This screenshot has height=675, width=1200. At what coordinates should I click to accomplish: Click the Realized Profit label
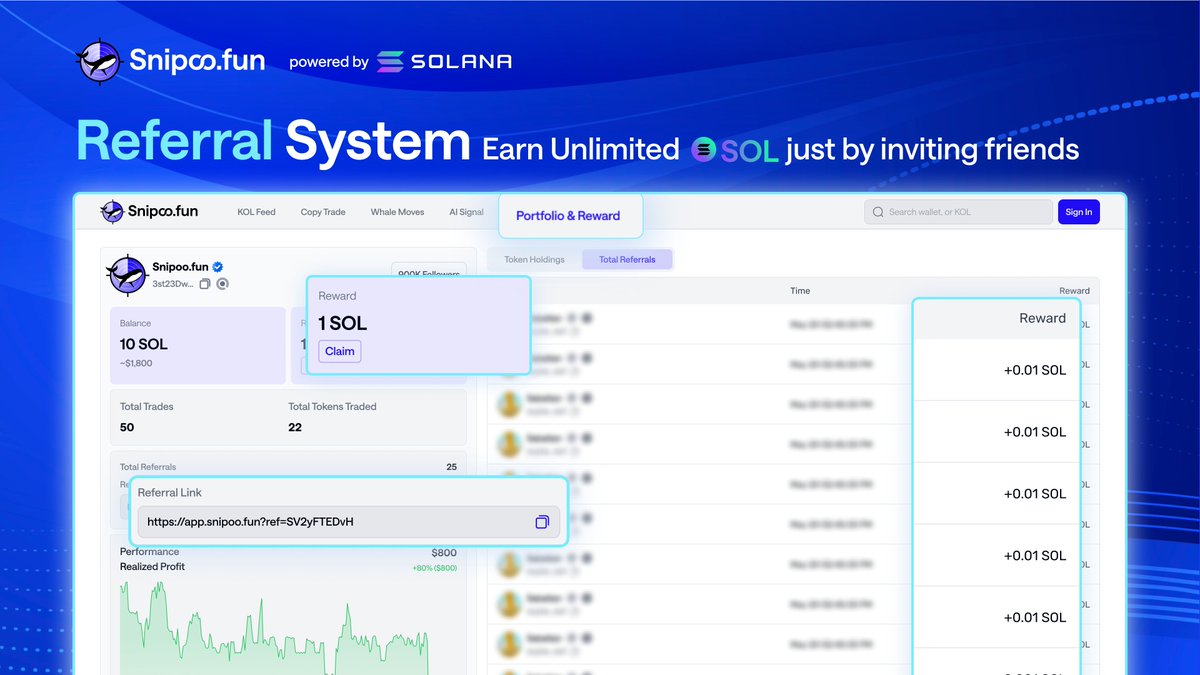coord(152,567)
